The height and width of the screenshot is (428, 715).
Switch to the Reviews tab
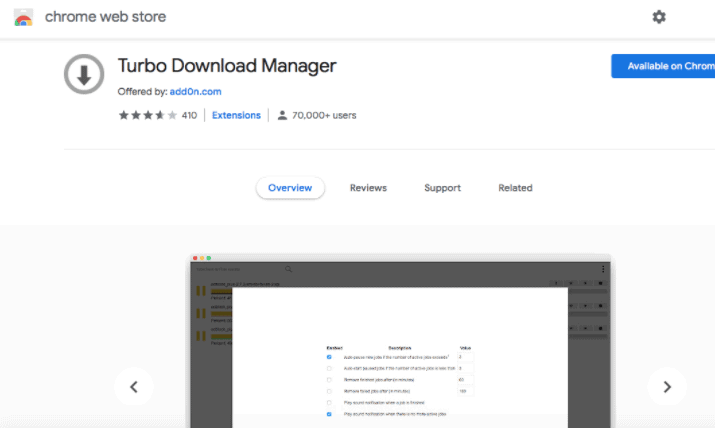pos(368,188)
